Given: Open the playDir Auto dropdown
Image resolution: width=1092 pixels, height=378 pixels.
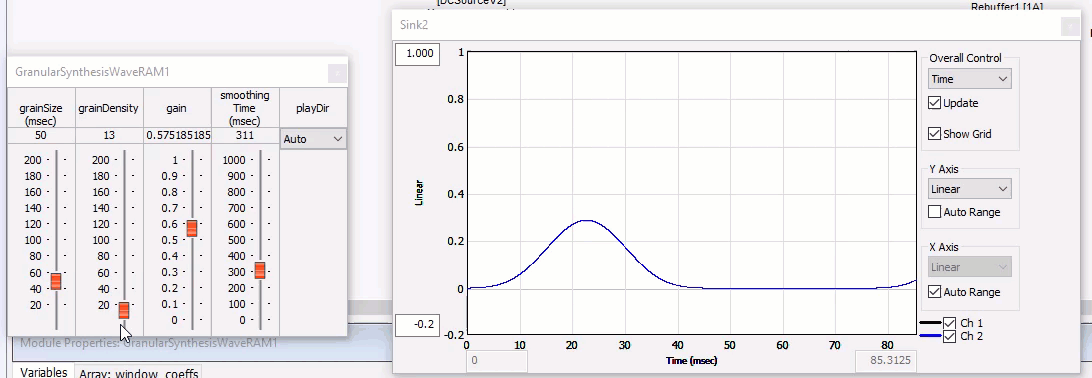Looking at the screenshot, I should point(313,139).
